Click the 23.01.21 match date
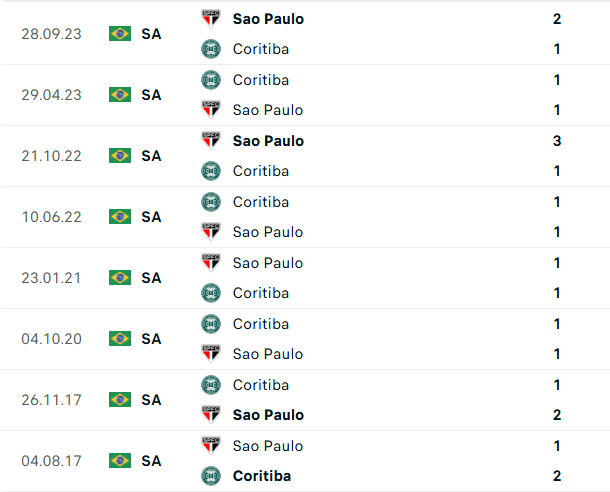Viewport: 610px width, 492px height. click(x=51, y=278)
